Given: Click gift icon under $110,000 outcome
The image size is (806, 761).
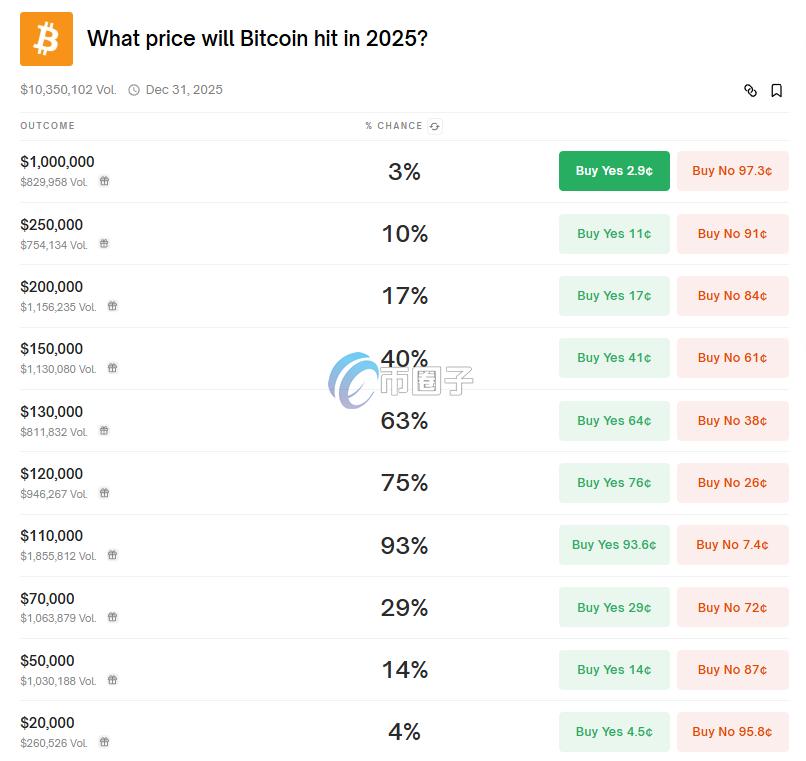Looking at the screenshot, I should [112, 555].
